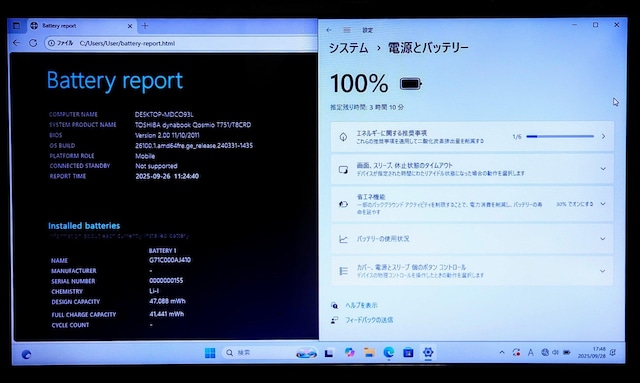Expand バッテリーの使用状況 section
The width and height of the screenshot is (640, 383).
coord(472,239)
